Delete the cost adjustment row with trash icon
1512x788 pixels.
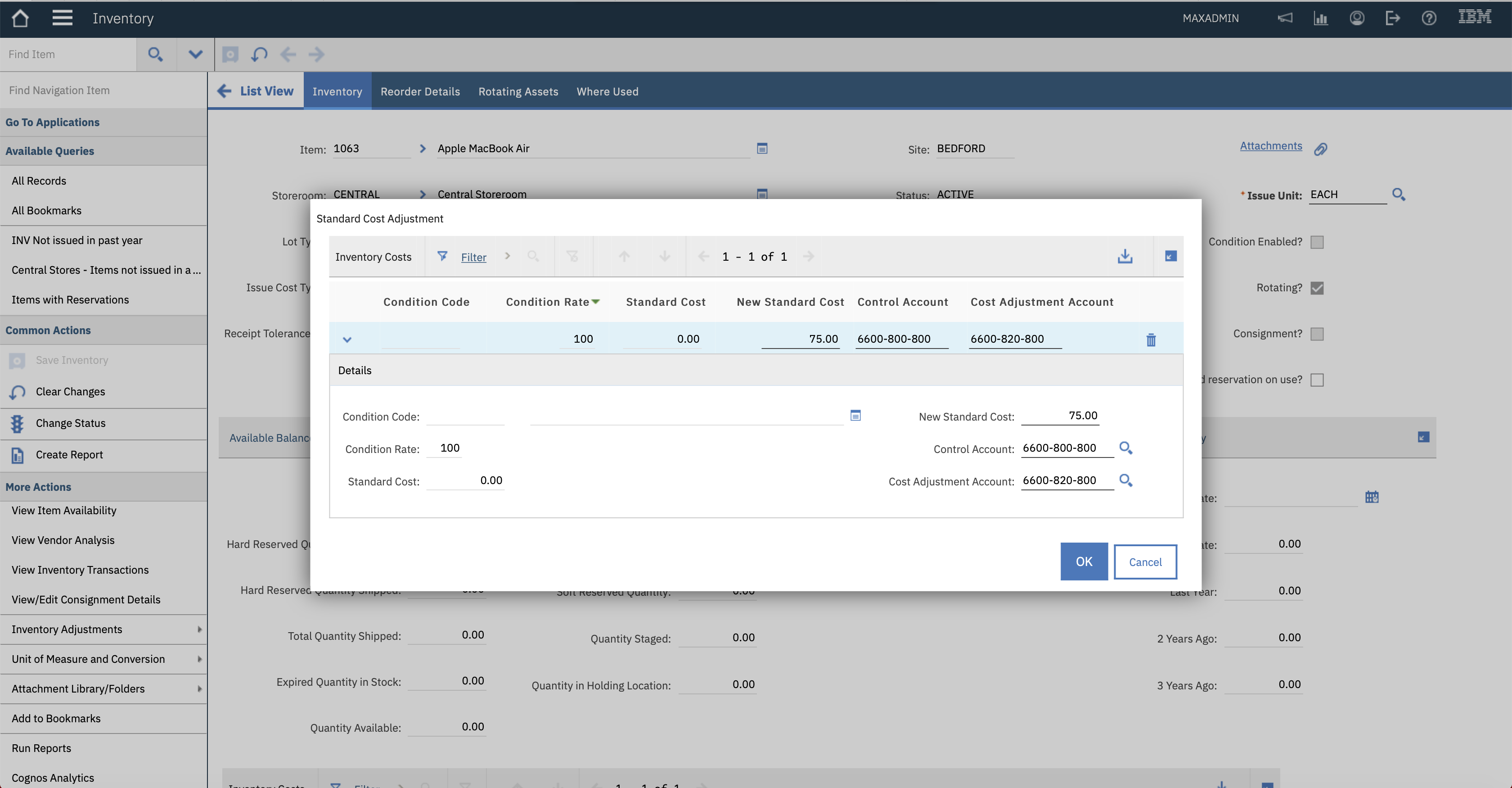point(1151,340)
